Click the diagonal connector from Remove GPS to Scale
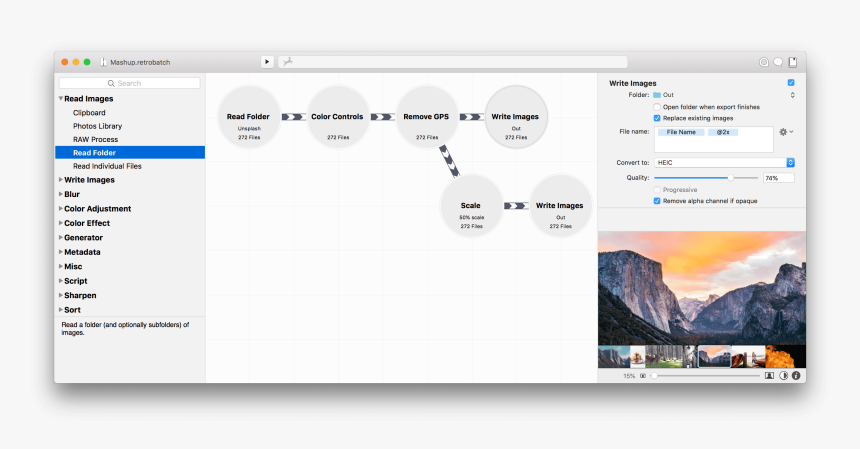Image resolution: width=860 pixels, height=449 pixels. coord(449,161)
